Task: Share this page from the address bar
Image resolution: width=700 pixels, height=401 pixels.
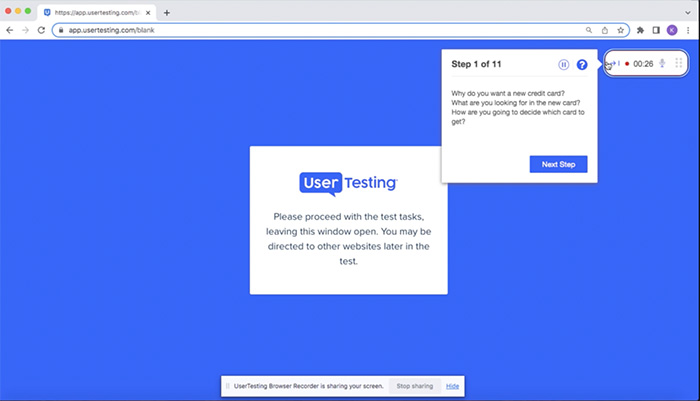Action: pos(604,30)
